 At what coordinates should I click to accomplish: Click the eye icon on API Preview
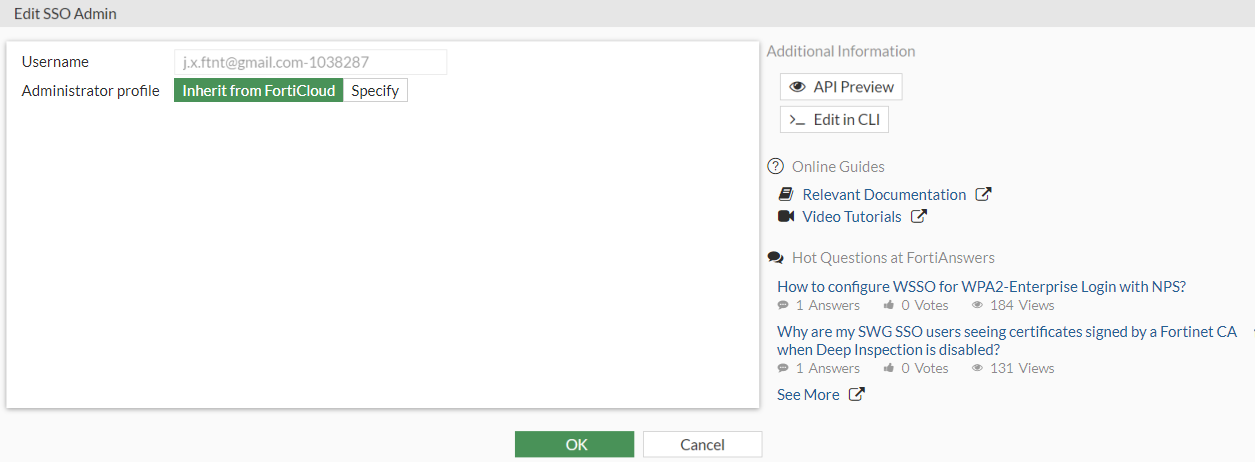pyautogui.click(x=797, y=87)
